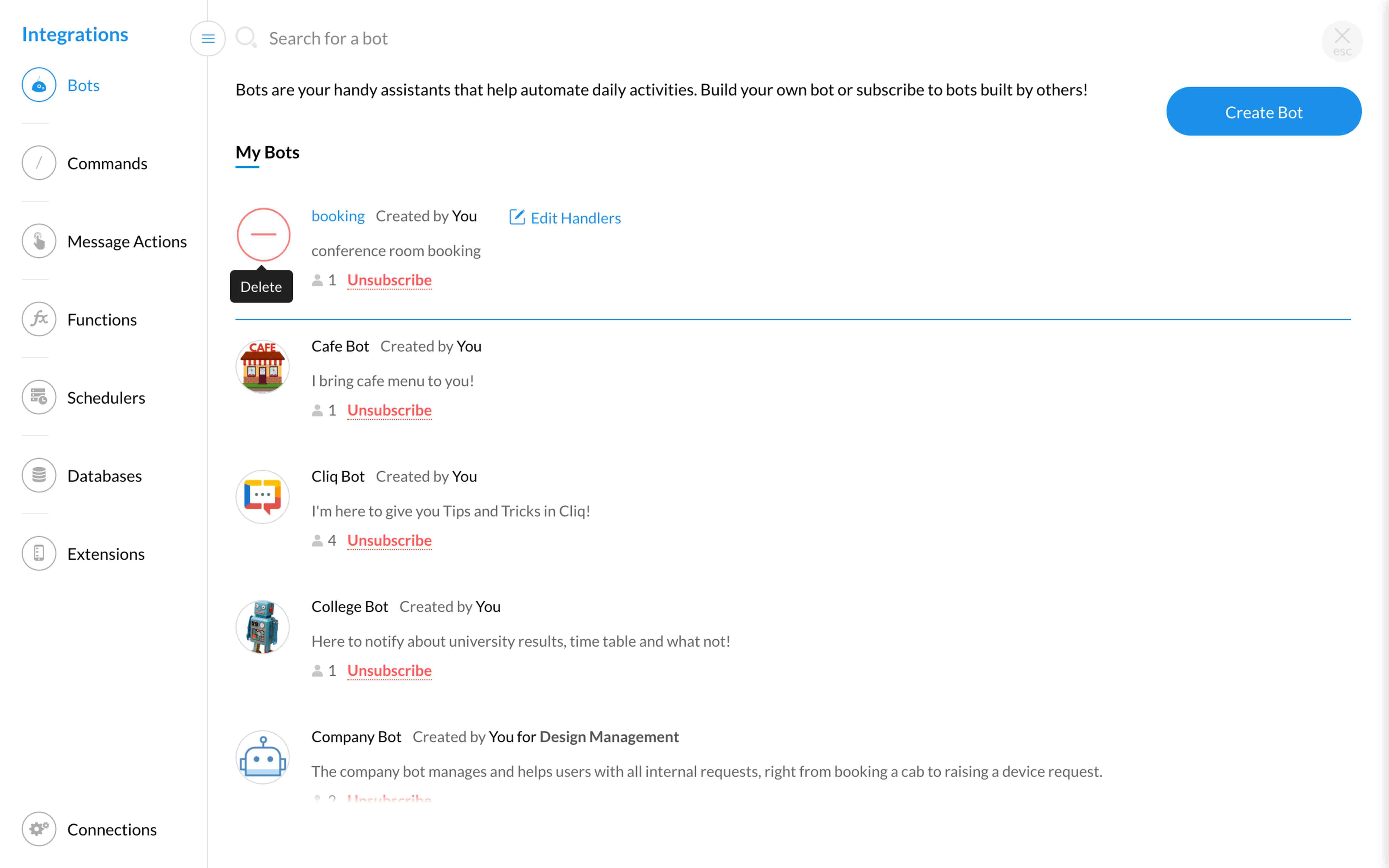
Task: Open Functions via the fx icon
Action: (39, 320)
